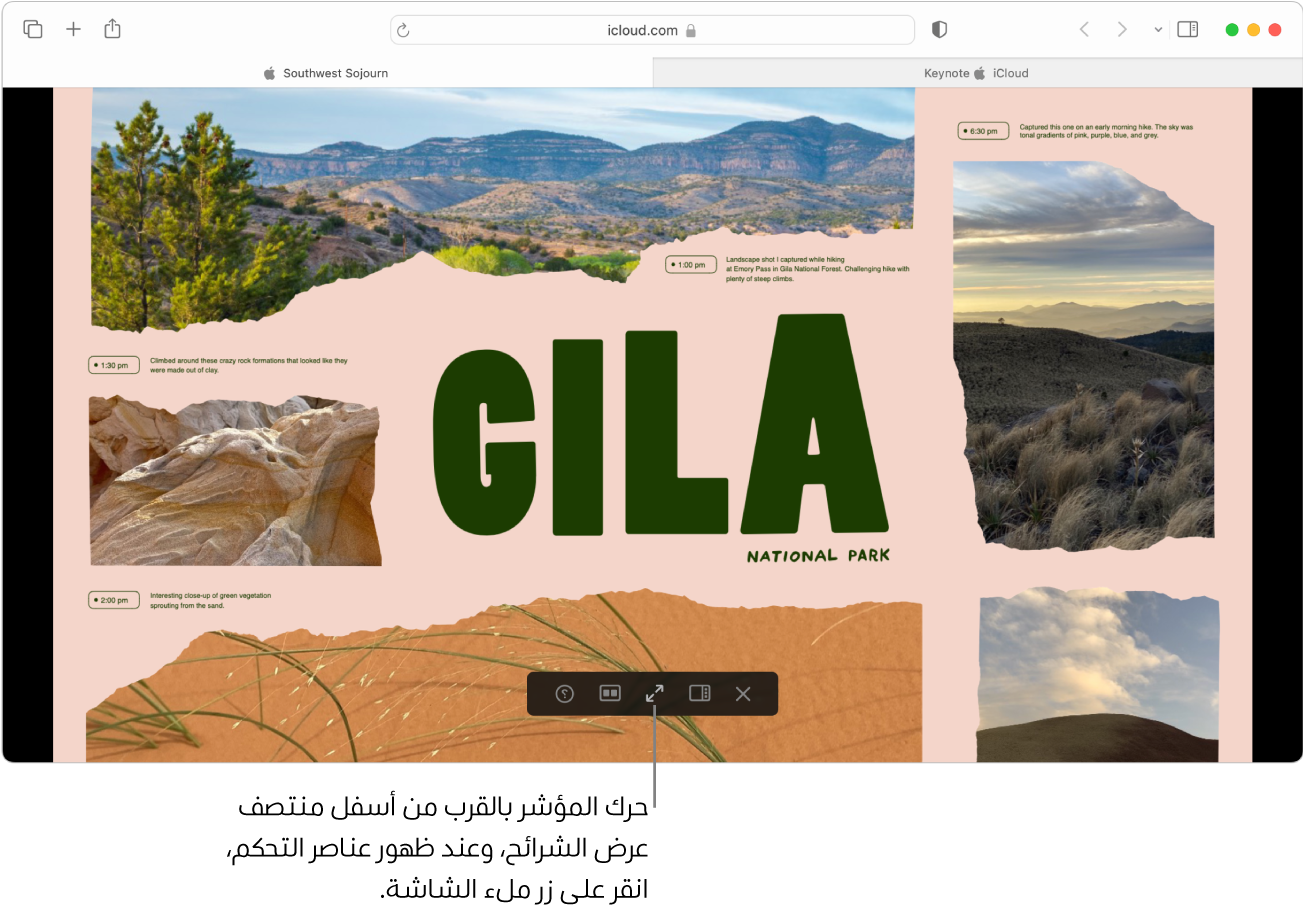Click the 1:00 pm time label
1303x918 pixels.
691,265
